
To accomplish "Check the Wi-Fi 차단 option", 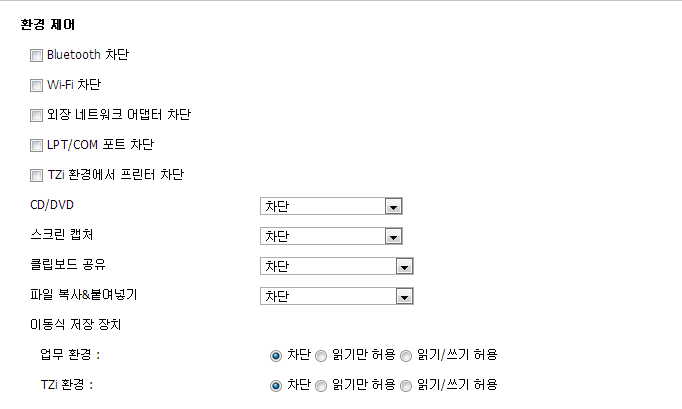I will point(37,85).
